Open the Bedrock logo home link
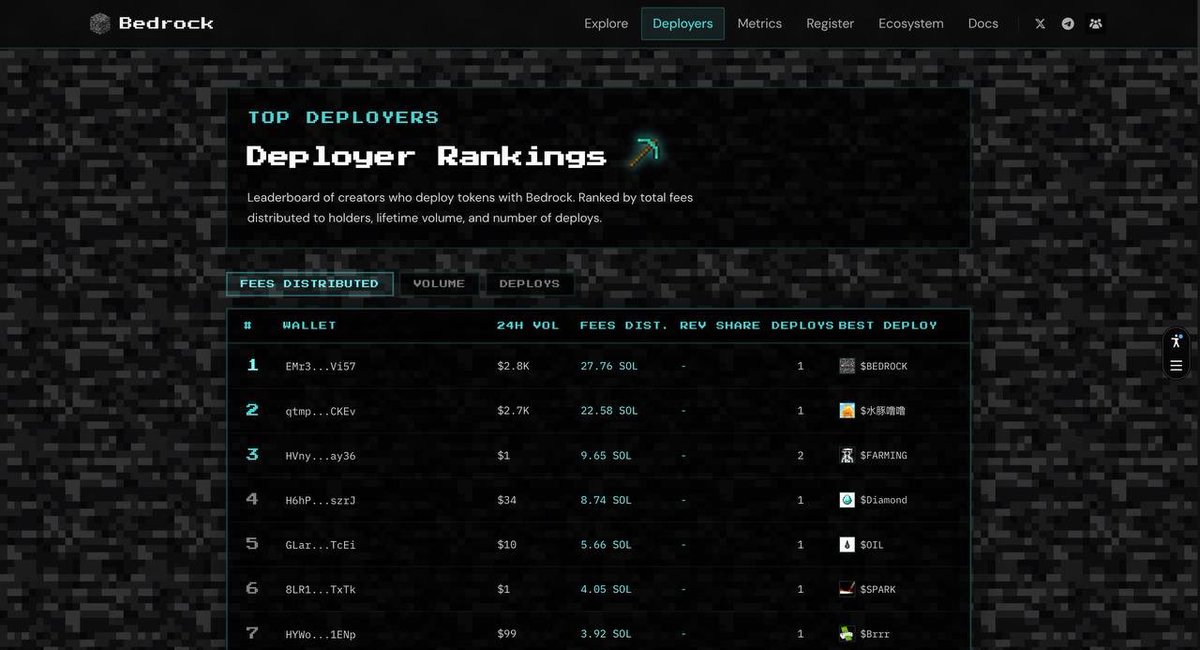The image size is (1200, 650). 151,23
